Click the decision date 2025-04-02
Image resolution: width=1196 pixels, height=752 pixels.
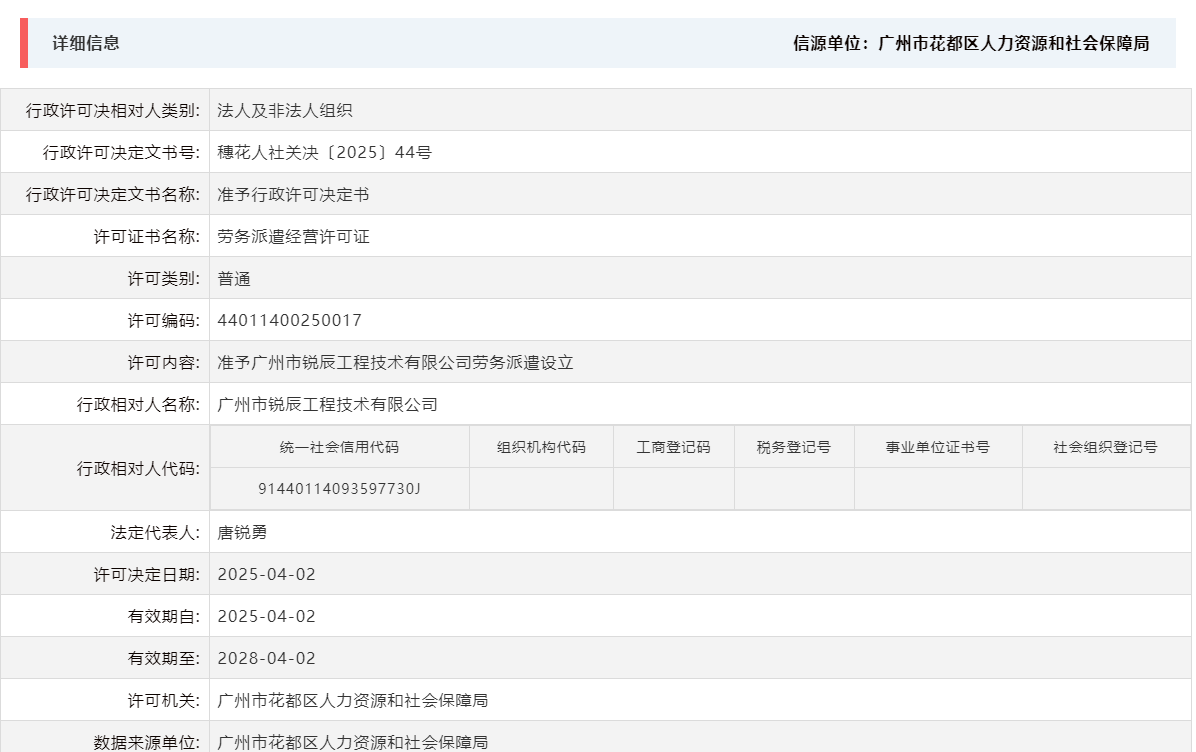tap(266, 573)
